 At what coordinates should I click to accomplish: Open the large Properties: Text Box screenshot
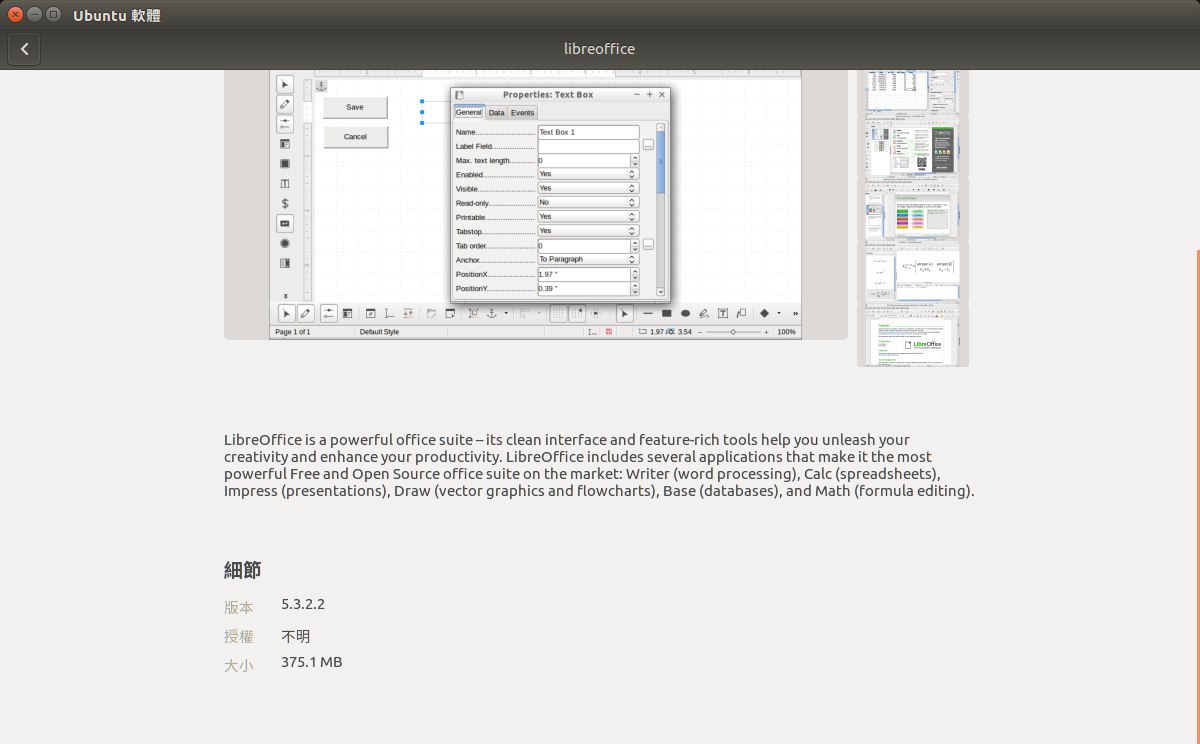536,205
